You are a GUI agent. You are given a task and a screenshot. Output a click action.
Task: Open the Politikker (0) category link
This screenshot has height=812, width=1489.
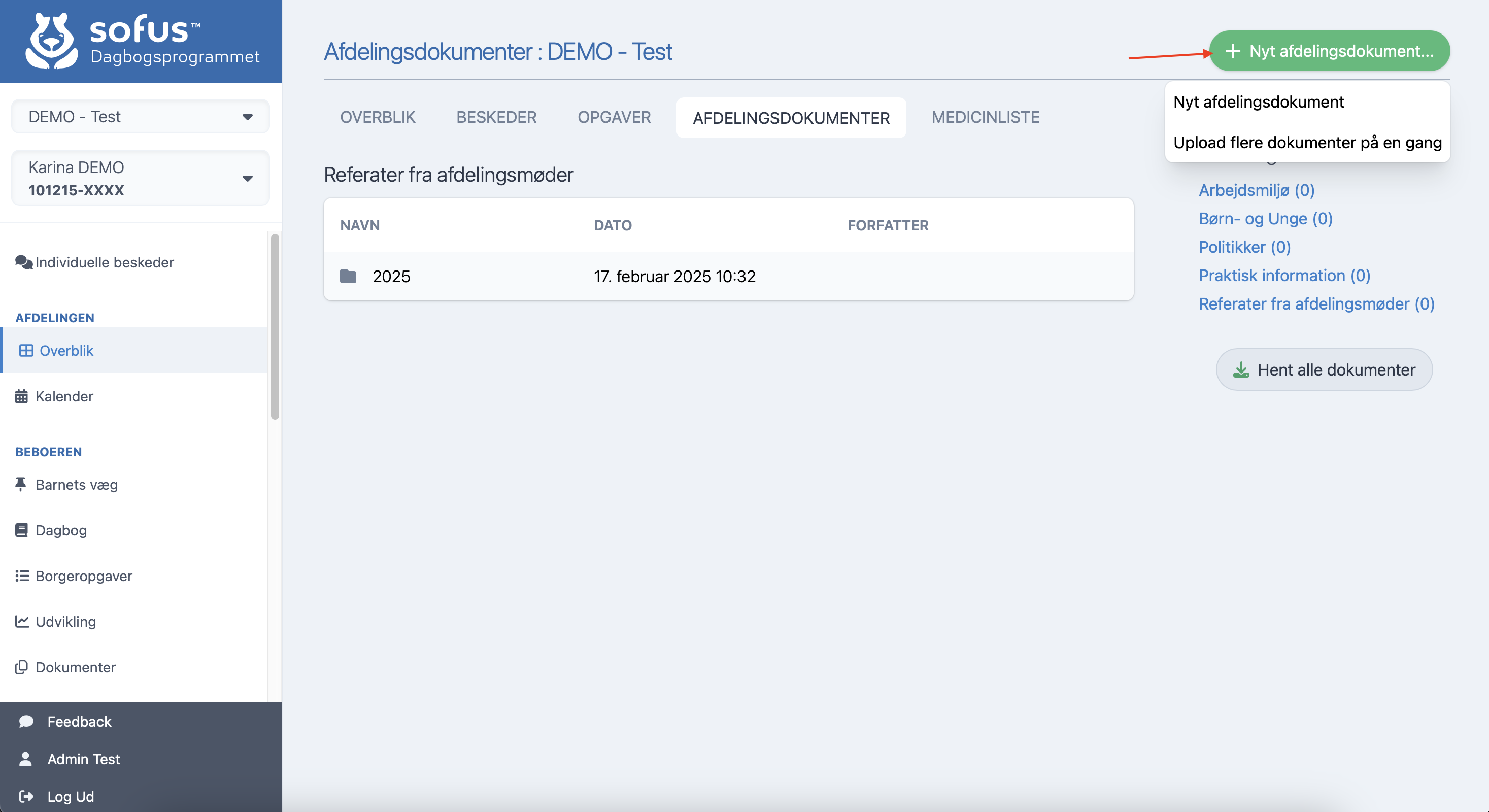coord(1244,247)
